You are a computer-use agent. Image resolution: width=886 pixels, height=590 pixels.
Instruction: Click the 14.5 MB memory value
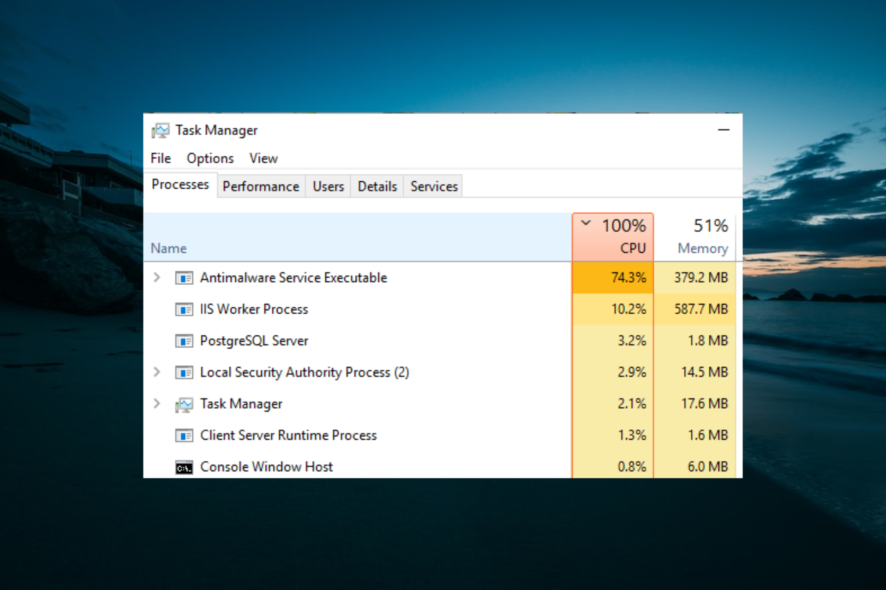click(x=704, y=372)
